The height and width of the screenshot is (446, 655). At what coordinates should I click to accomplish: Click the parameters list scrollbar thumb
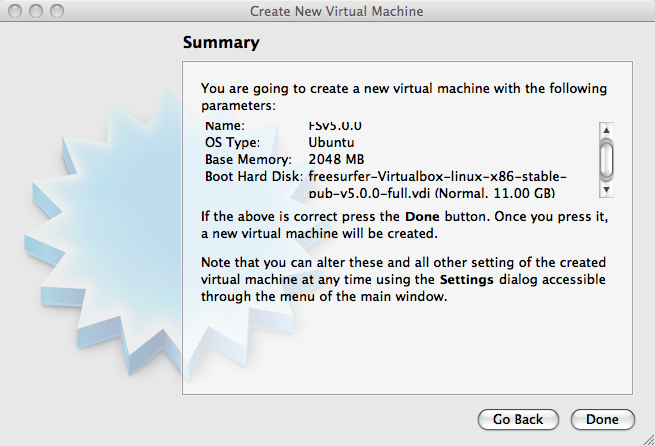tap(606, 158)
